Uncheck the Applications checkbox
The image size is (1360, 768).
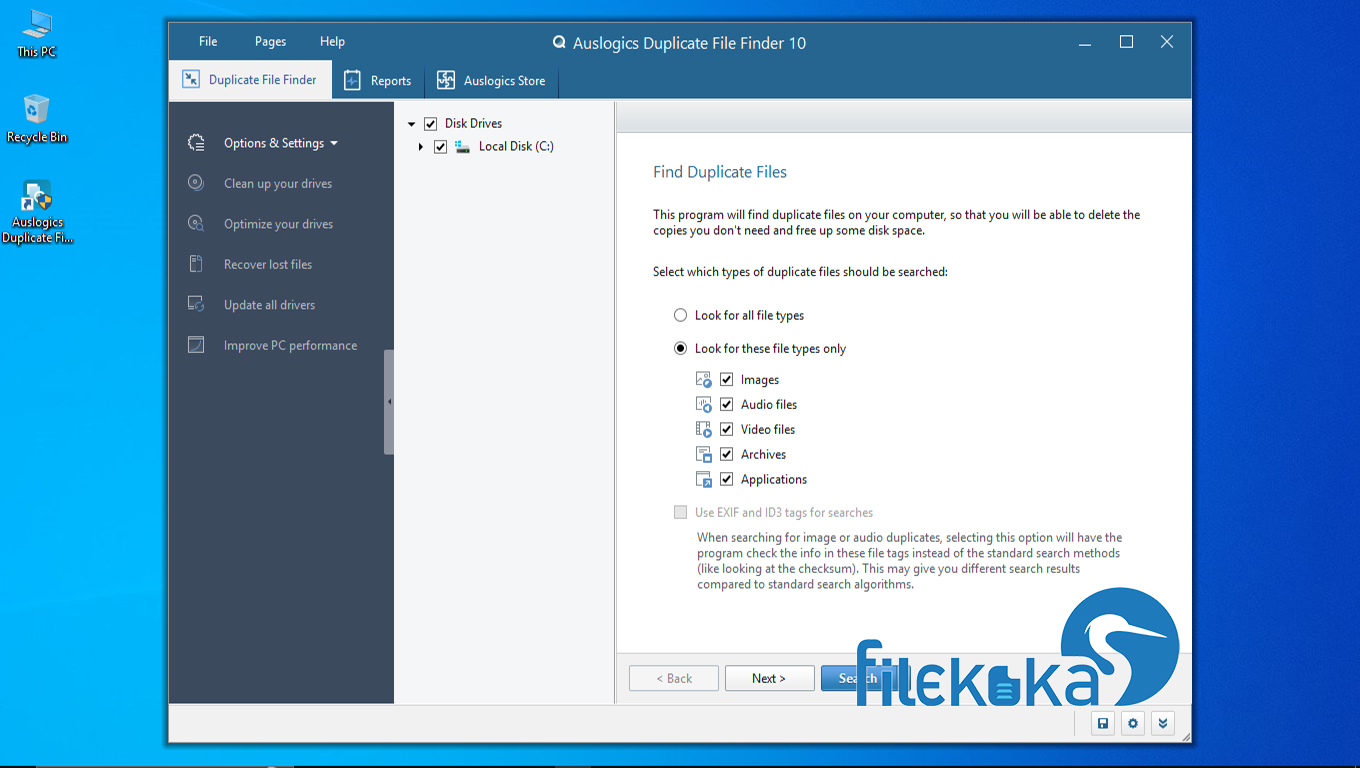coord(727,480)
